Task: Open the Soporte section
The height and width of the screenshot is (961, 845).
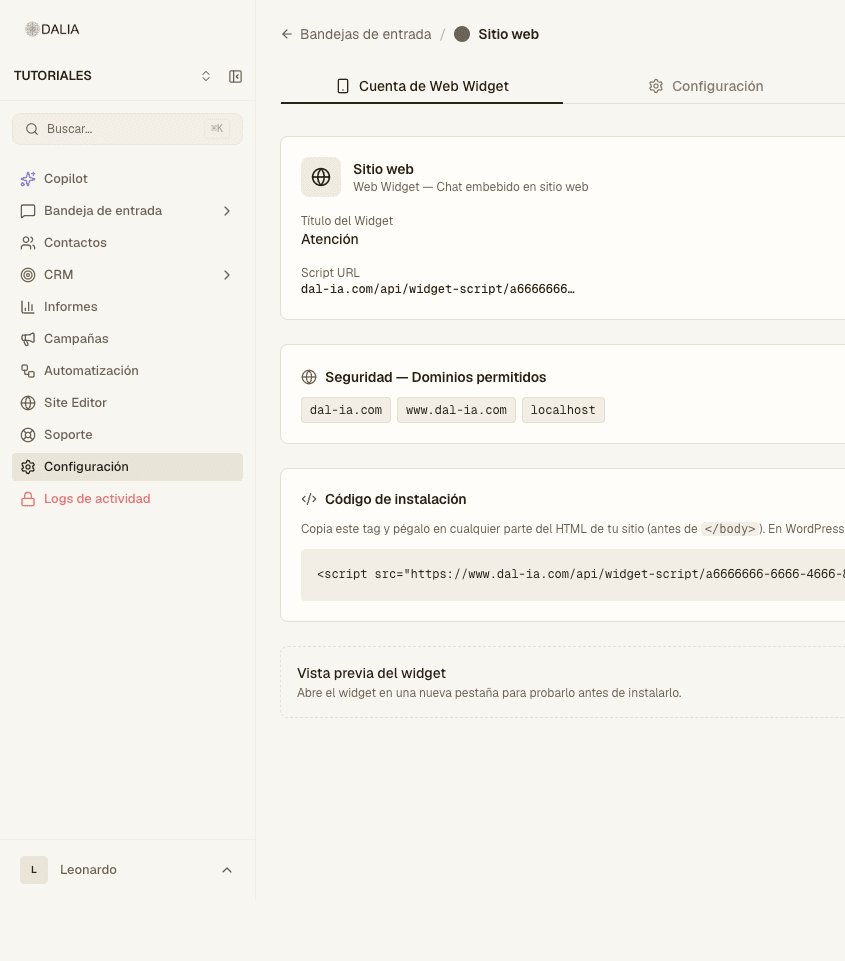Action: pos(127,435)
